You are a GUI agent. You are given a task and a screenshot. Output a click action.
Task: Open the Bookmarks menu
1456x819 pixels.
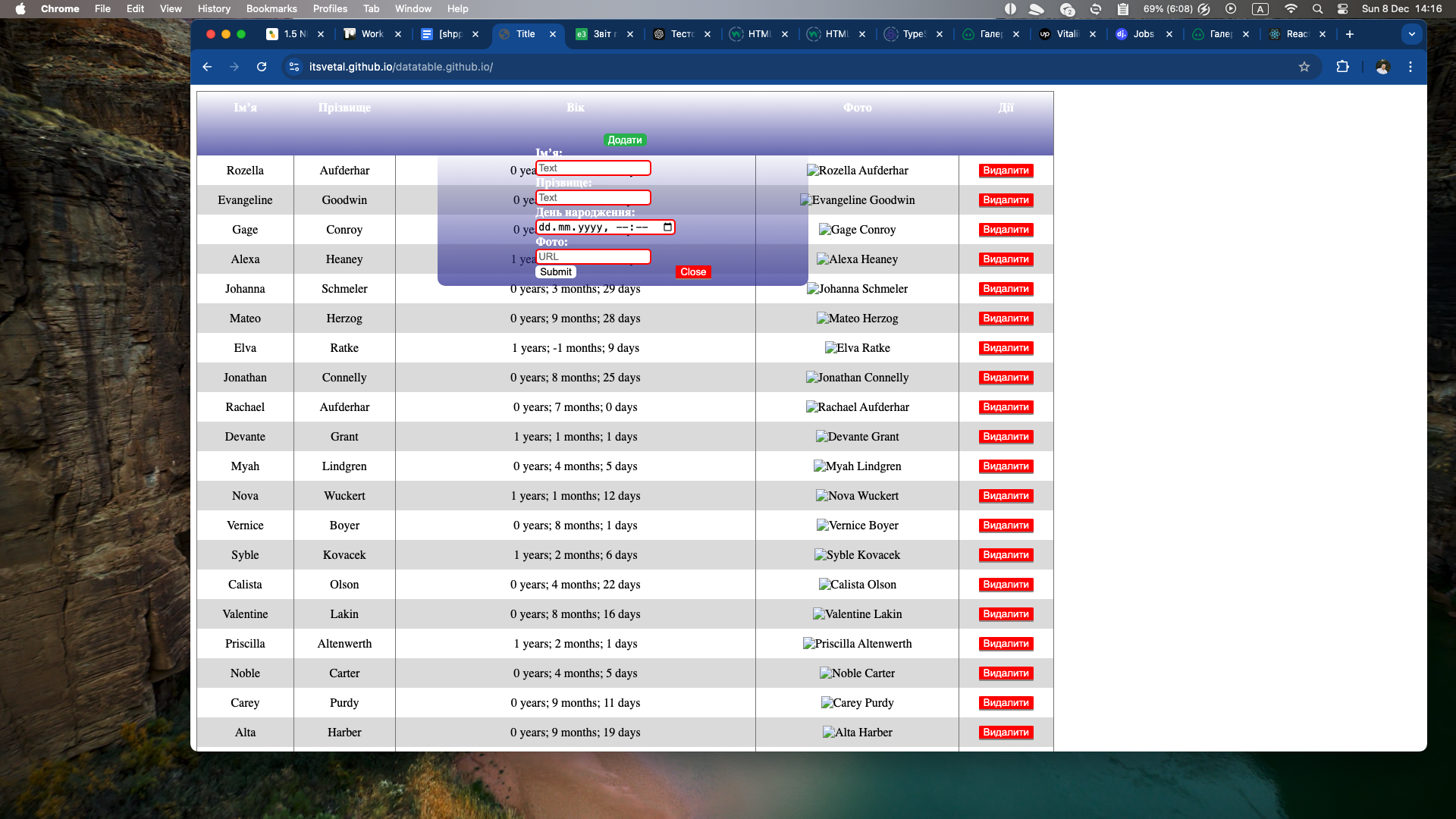point(271,8)
